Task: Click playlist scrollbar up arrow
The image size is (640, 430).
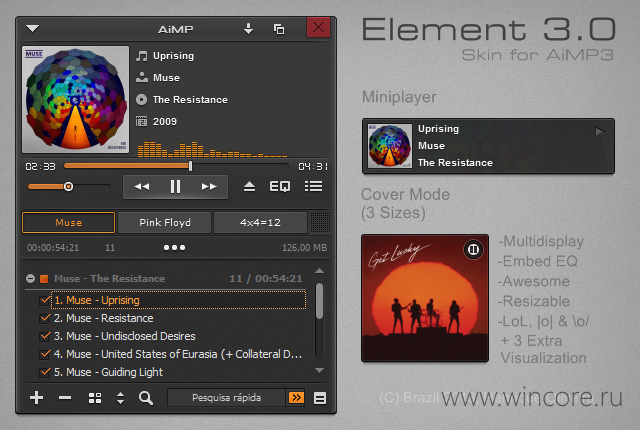Action: 320,270
